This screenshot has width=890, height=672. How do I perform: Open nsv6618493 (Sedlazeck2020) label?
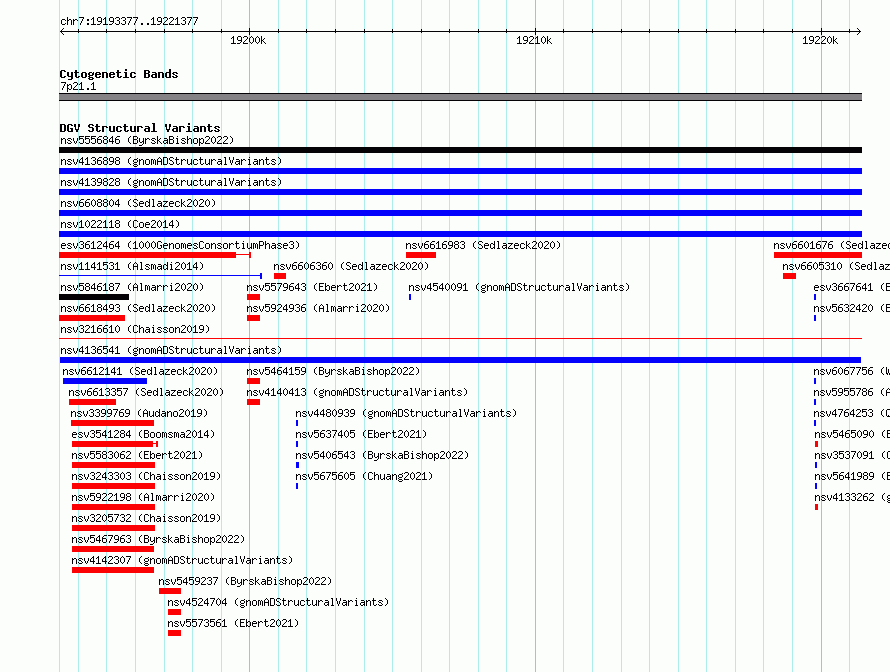[138, 308]
